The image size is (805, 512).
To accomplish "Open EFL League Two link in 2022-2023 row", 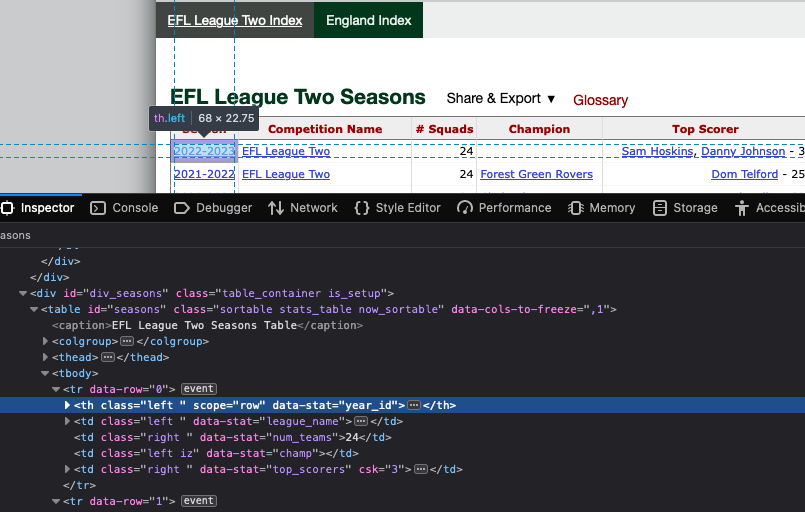I will (x=286, y=151).
